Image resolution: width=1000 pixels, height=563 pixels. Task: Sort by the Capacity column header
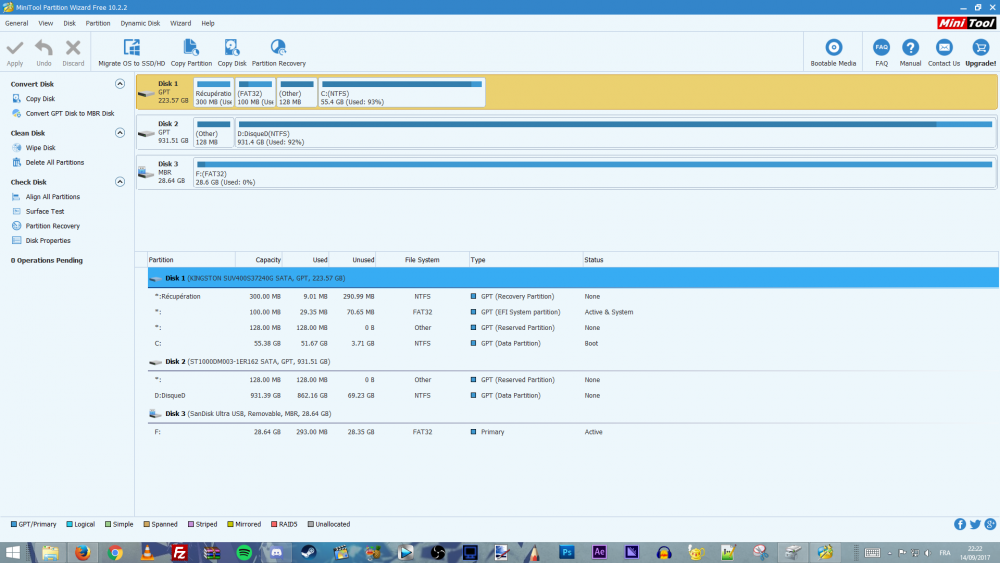[x=259, y=260]
